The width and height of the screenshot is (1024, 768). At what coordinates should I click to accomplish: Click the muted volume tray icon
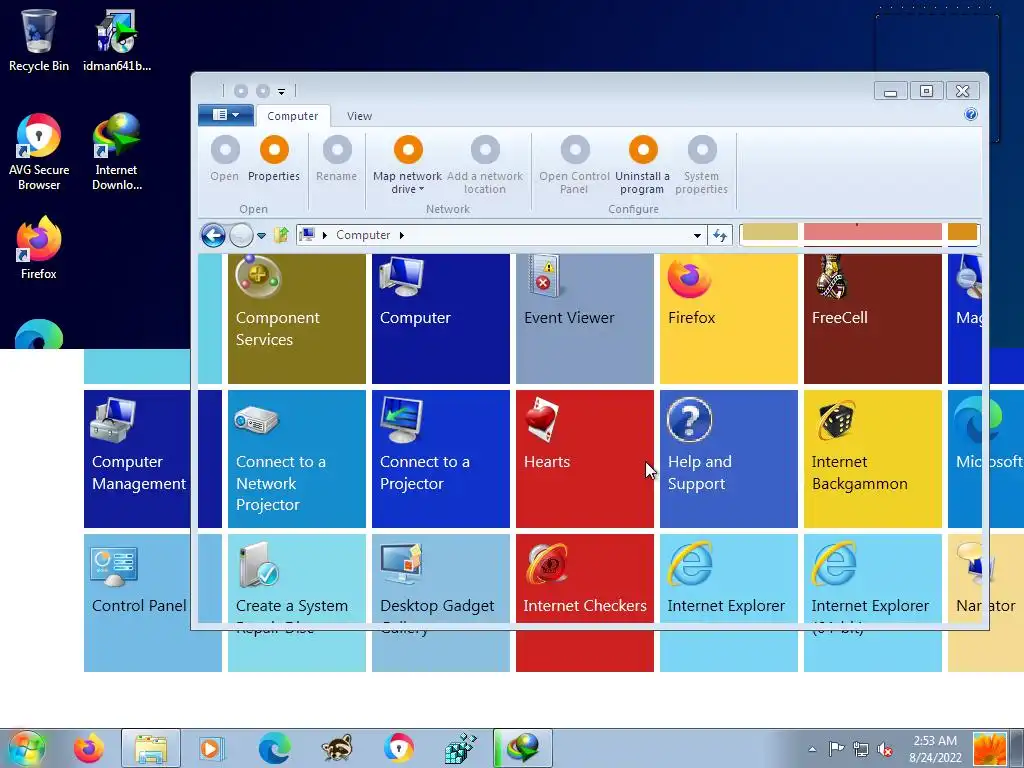click(885, 749)
